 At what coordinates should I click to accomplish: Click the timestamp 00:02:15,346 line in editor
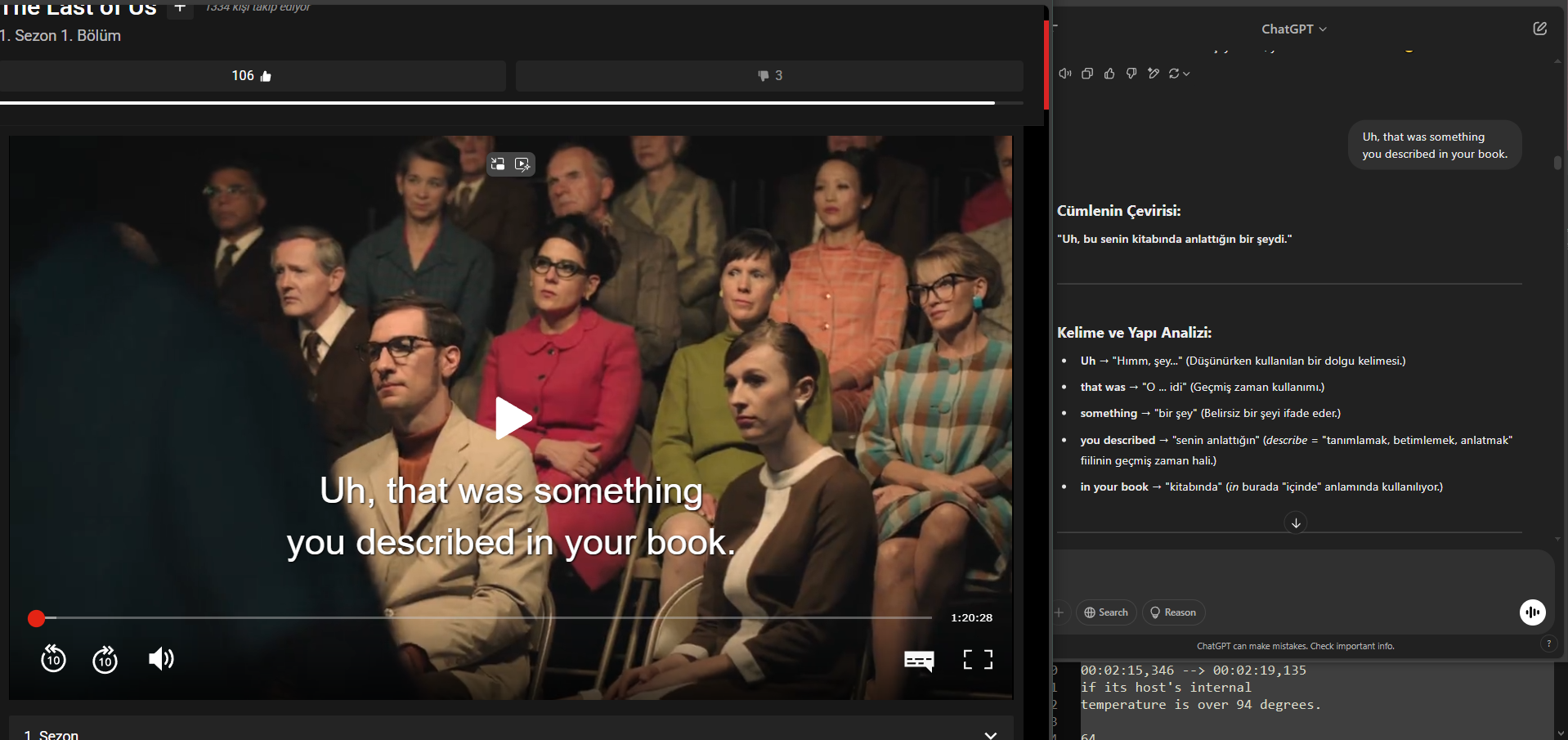pos(1193,670)
